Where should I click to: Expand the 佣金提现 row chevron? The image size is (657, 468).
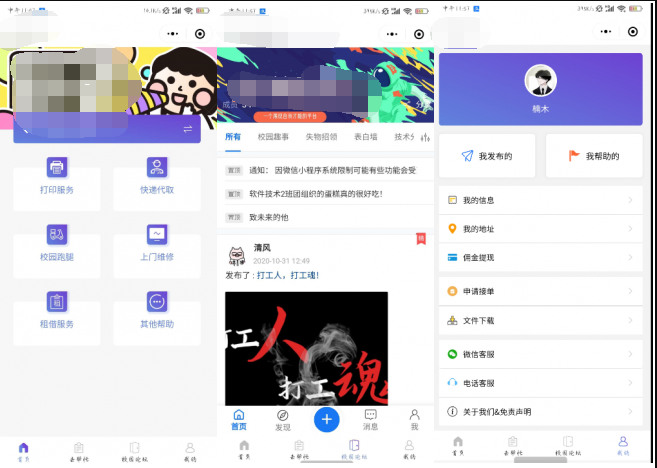click(630, 257)
